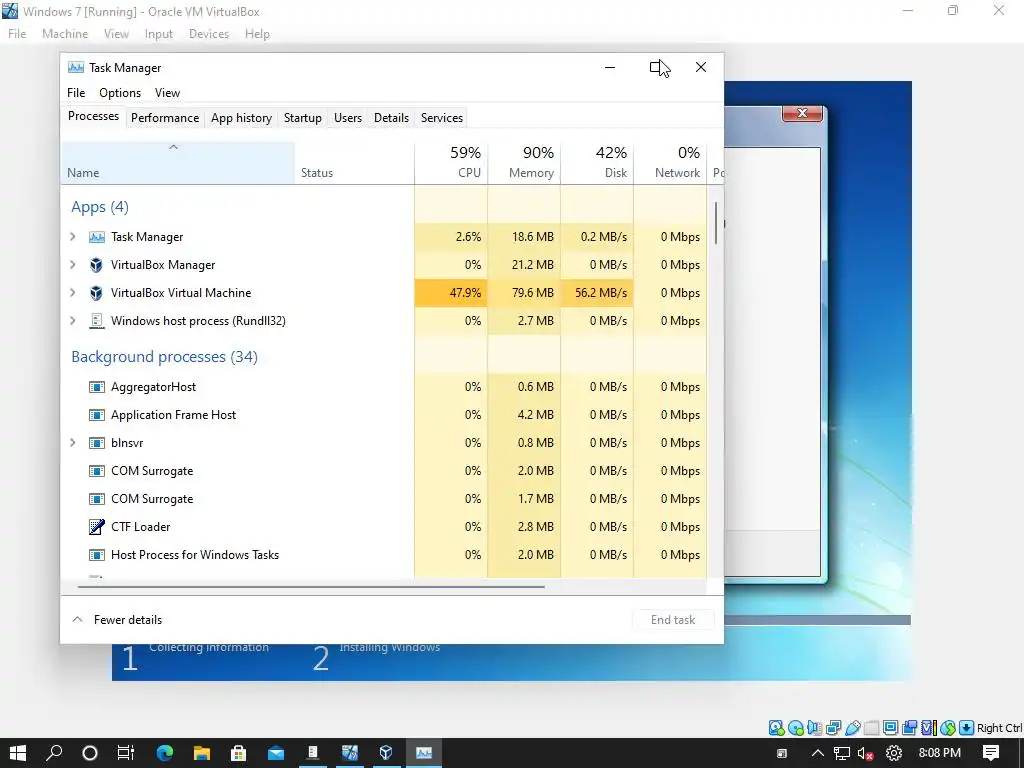Screen dimensions: 1024x768
Task: Open File Explorer from the taskbar
Action: click(x=202, y=753)
